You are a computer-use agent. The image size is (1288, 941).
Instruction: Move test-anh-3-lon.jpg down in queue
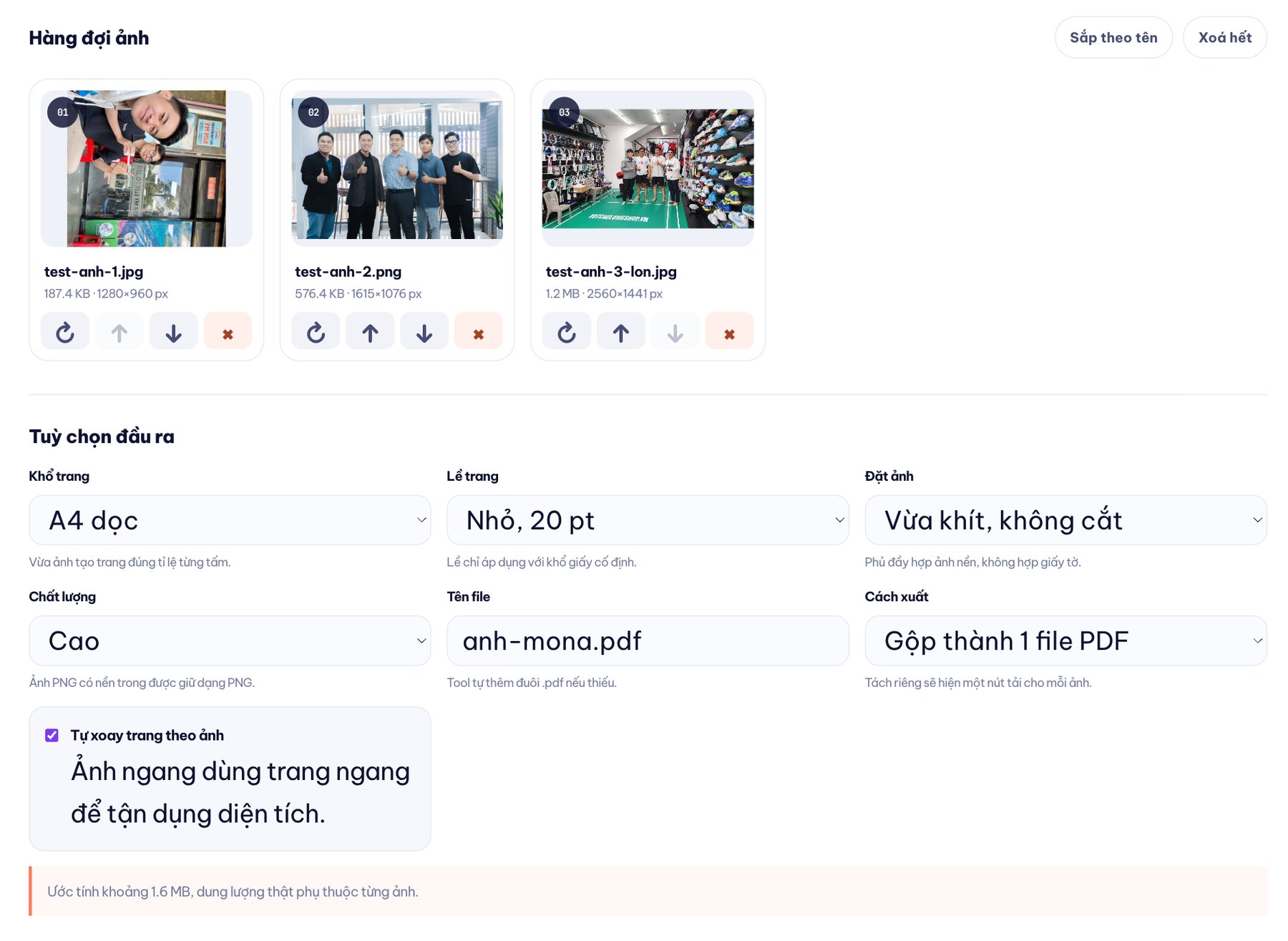coord(675,331)
